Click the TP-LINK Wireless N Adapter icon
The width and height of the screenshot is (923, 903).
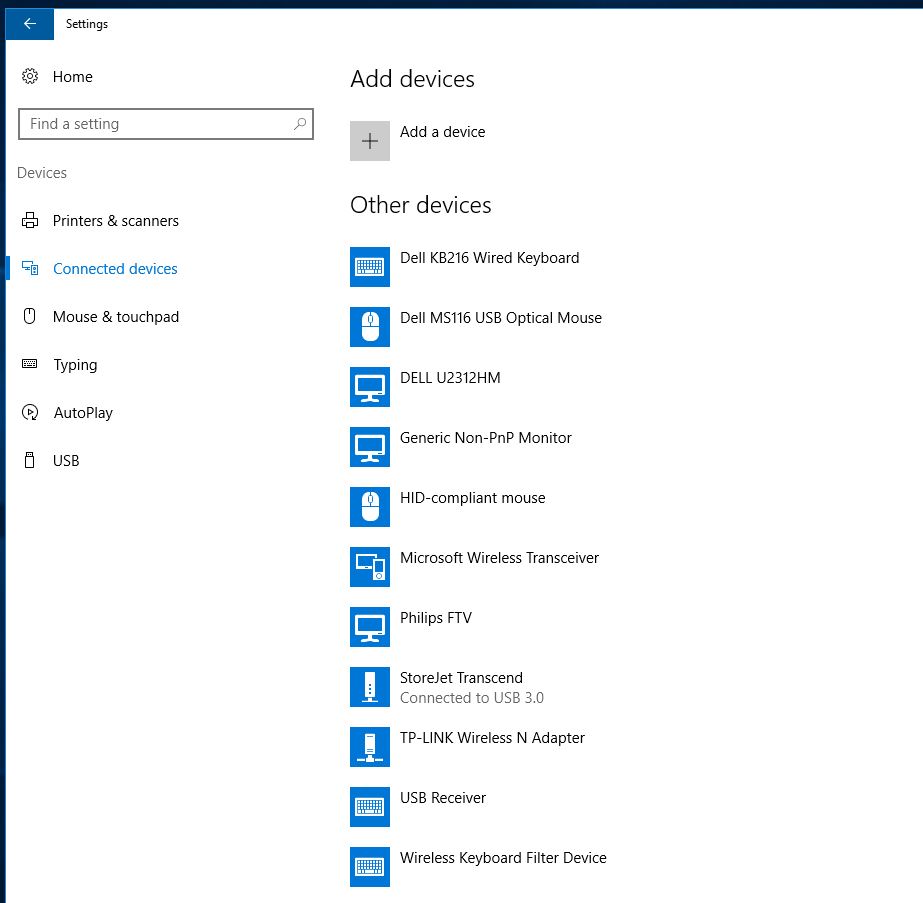click(x=370, y=747)
